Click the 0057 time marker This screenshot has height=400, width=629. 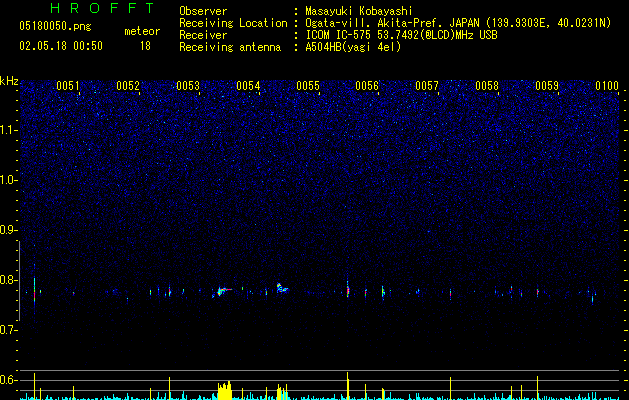coord(427,86)
